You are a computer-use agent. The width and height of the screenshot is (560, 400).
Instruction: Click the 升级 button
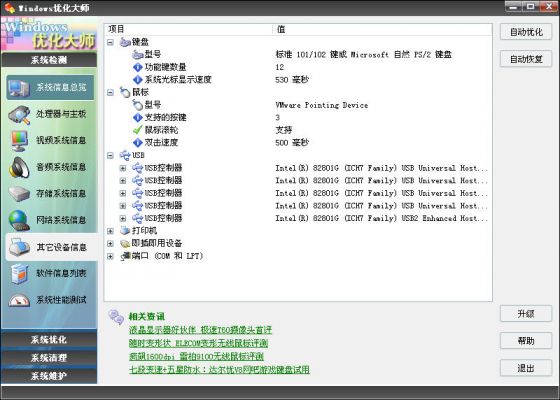point(526,314)
